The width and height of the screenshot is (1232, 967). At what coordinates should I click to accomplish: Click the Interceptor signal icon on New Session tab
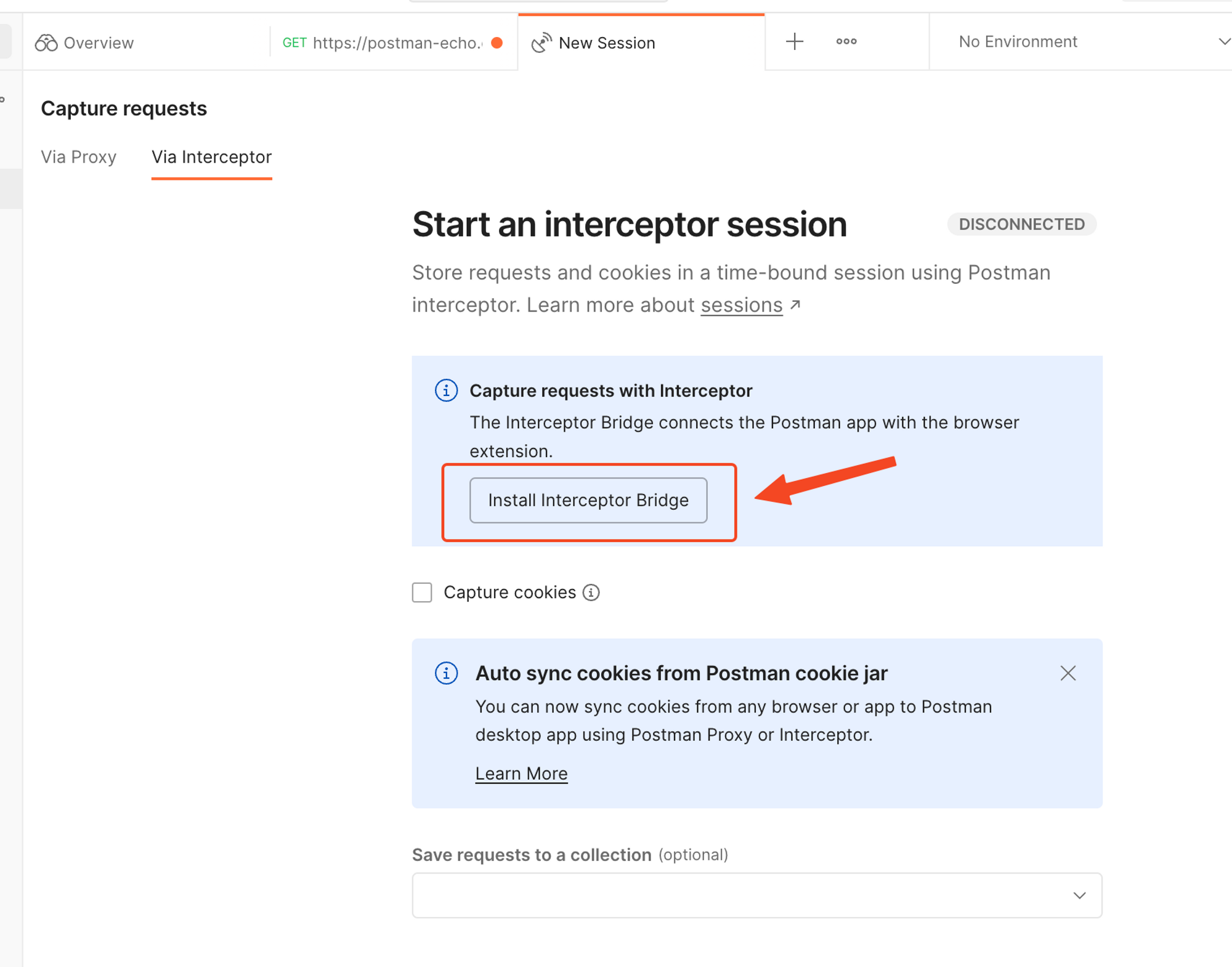(541, 42)
